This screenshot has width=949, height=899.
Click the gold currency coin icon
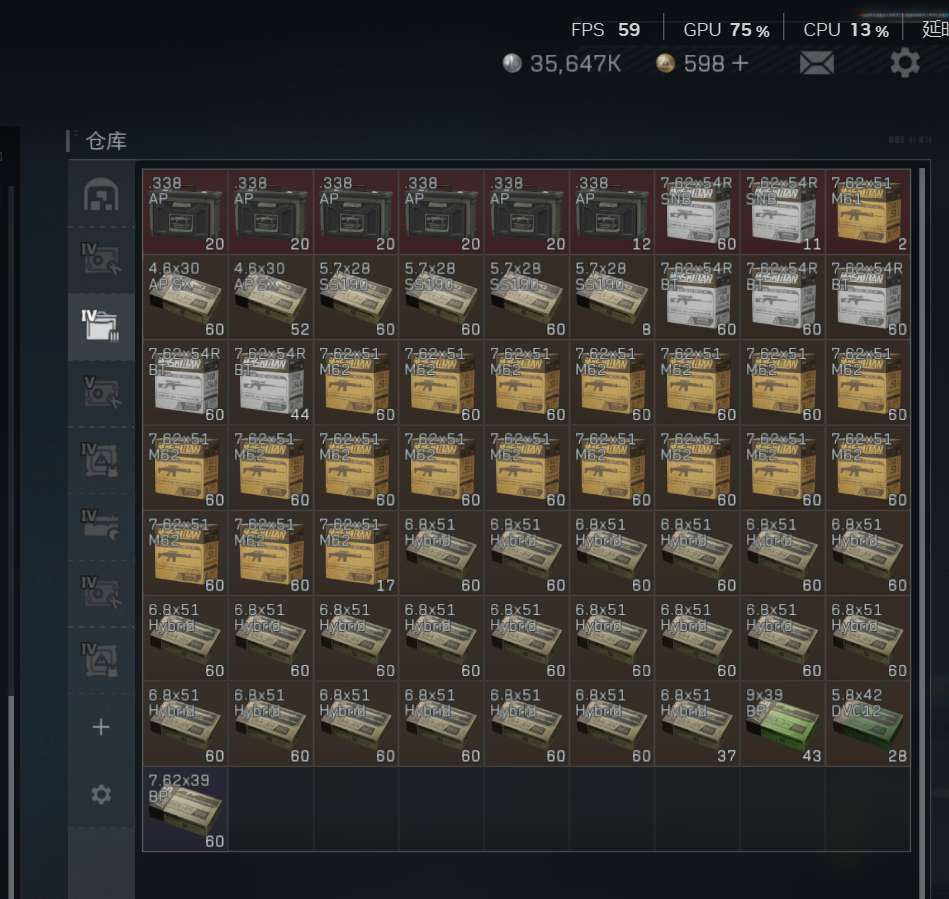pyautogui.click(x=665, y=64)
